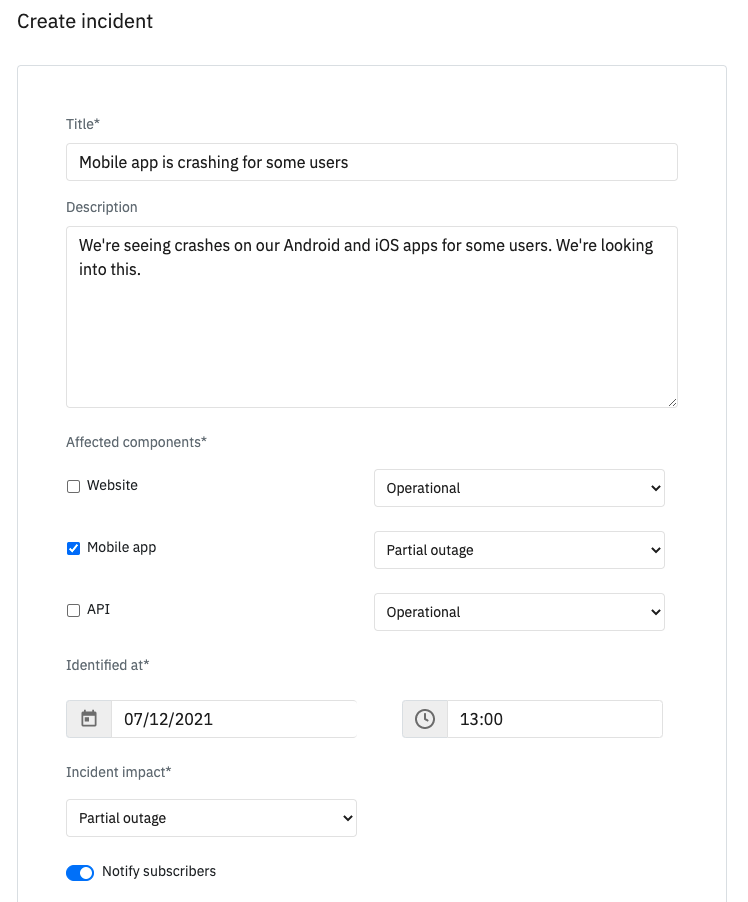Open the Website status dropdown
The image size is (748, 902).
tap(519, 488)
